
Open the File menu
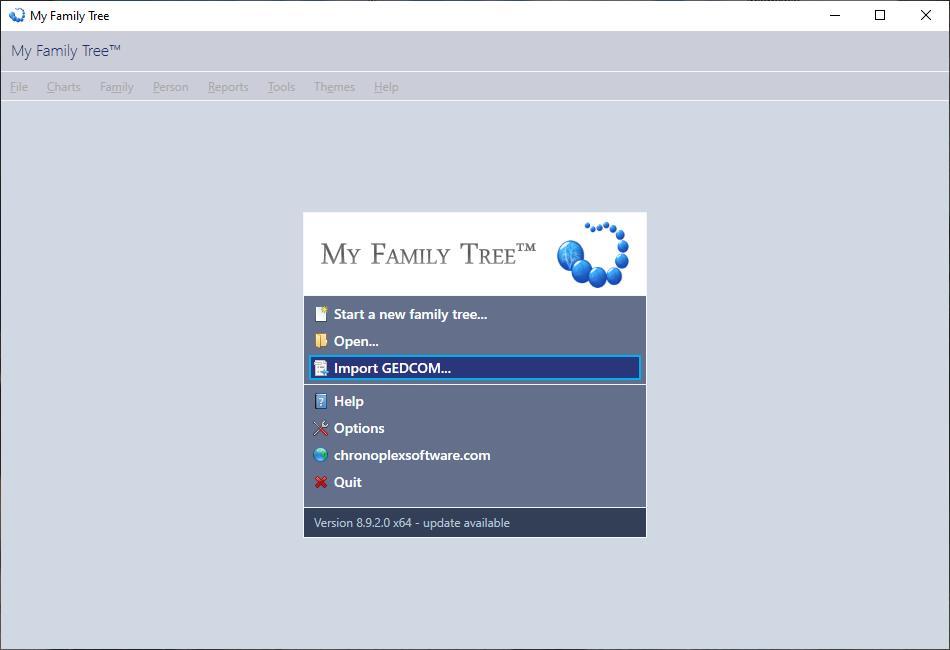[19, 87]
